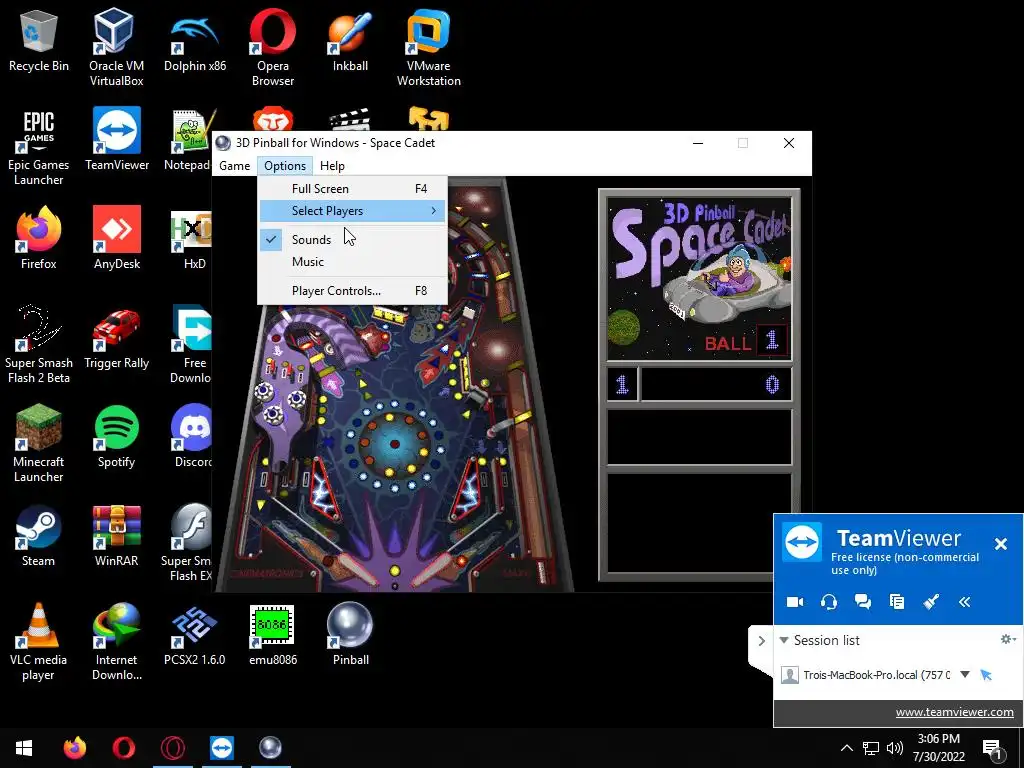This screenshot has width=1024, height=768.
Task: Select the emu8086 desktop icon
Action: point(273,635)
